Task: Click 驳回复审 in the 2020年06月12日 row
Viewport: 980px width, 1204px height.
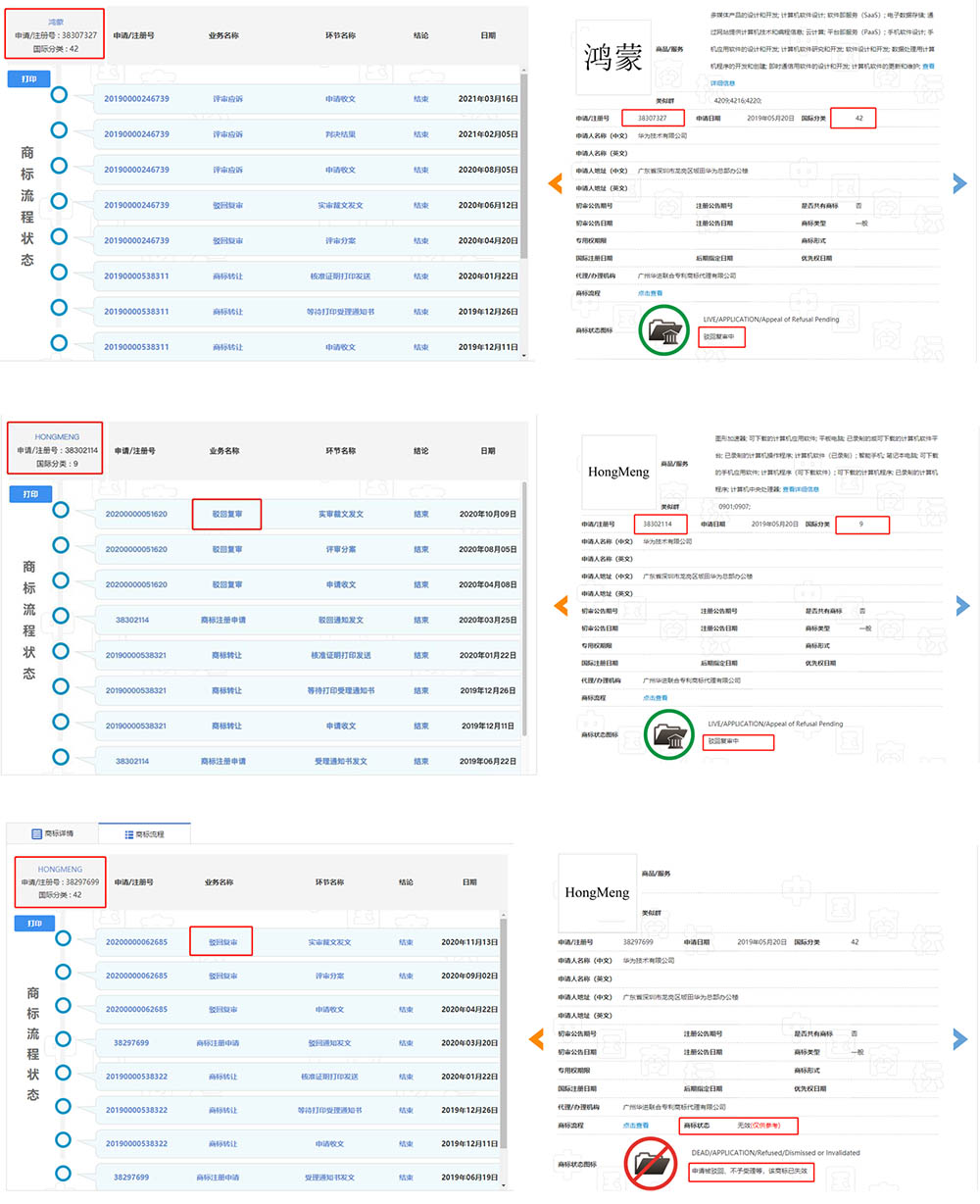Action: click(x=228, y=205)
